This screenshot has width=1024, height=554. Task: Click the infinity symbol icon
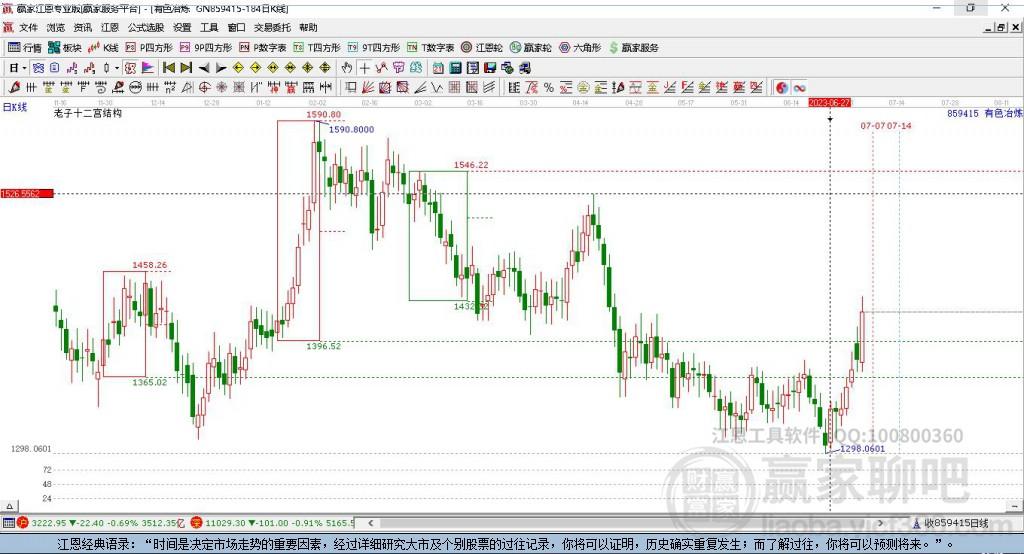800,87
